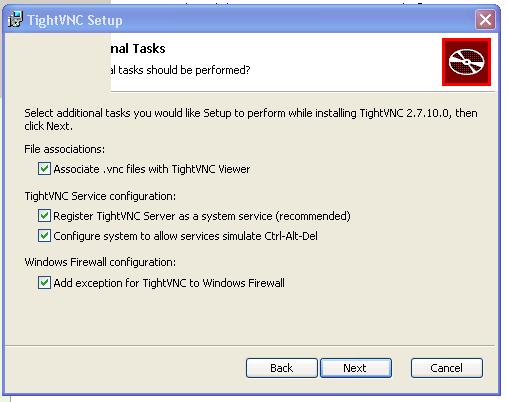
Task: Click the 'Windows Firewall configuration:' heading
Action: (100, 262)
